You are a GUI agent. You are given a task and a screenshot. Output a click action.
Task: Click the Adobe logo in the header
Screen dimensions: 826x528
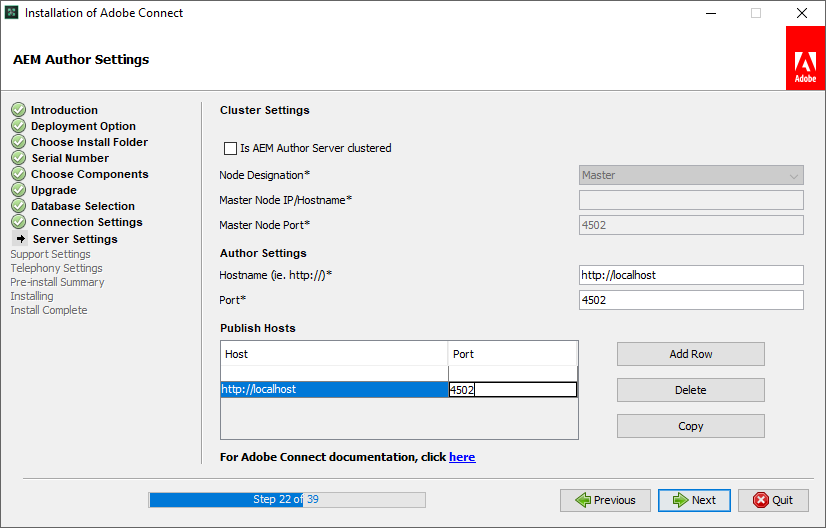click(805, 58)
